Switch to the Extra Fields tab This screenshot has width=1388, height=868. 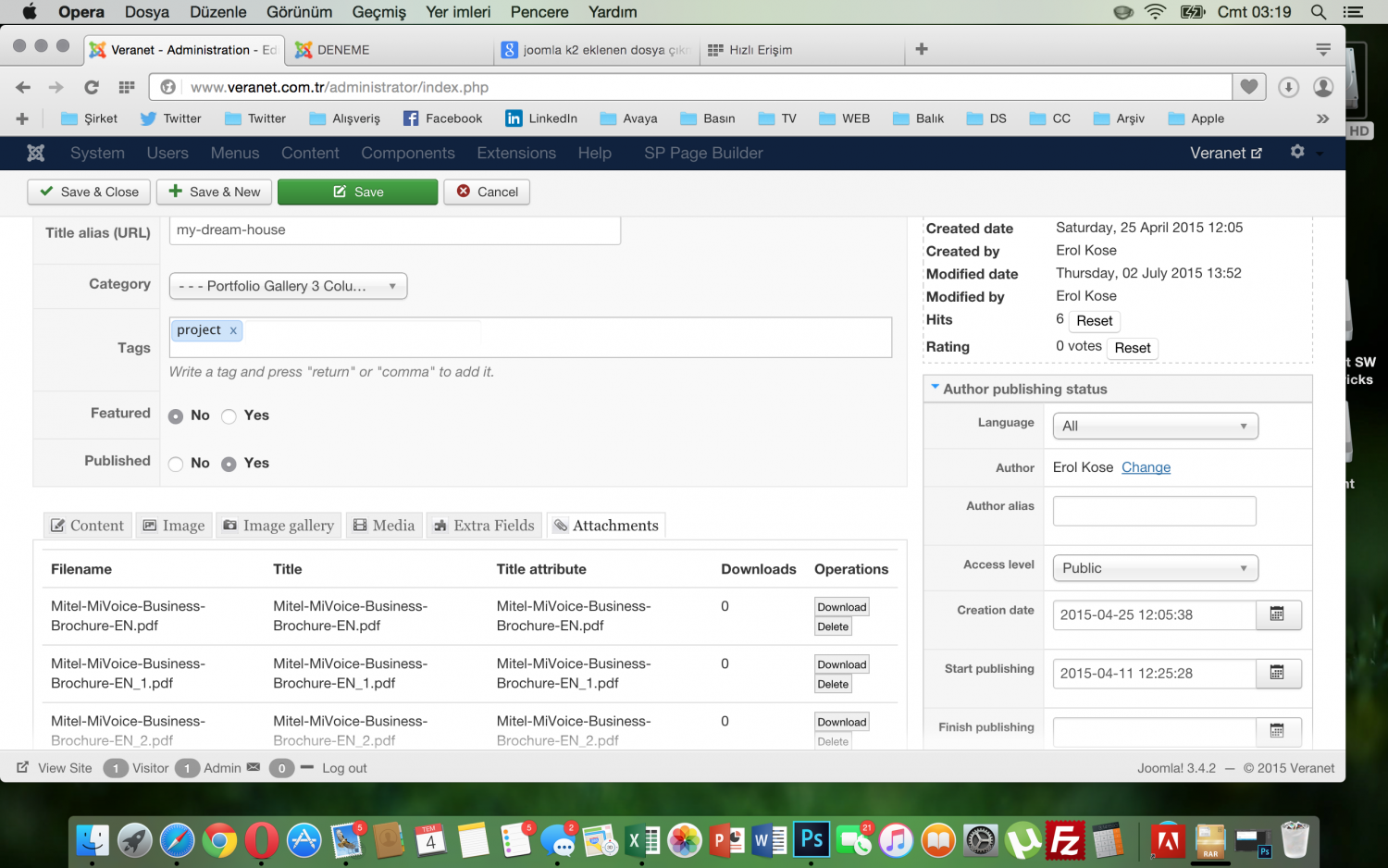pyautogui.click(x=484, y=526)
